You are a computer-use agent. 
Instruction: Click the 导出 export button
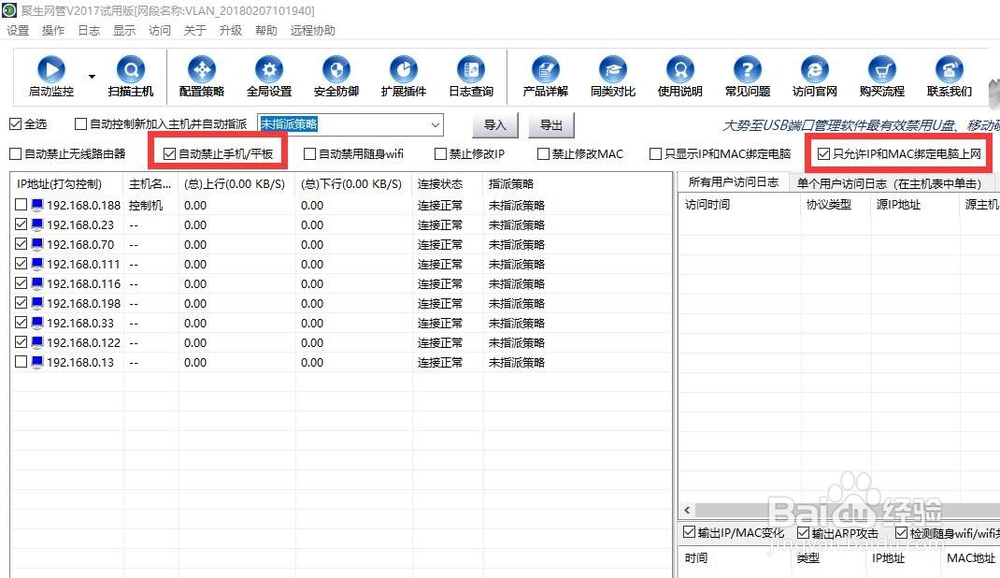point(551,125)
